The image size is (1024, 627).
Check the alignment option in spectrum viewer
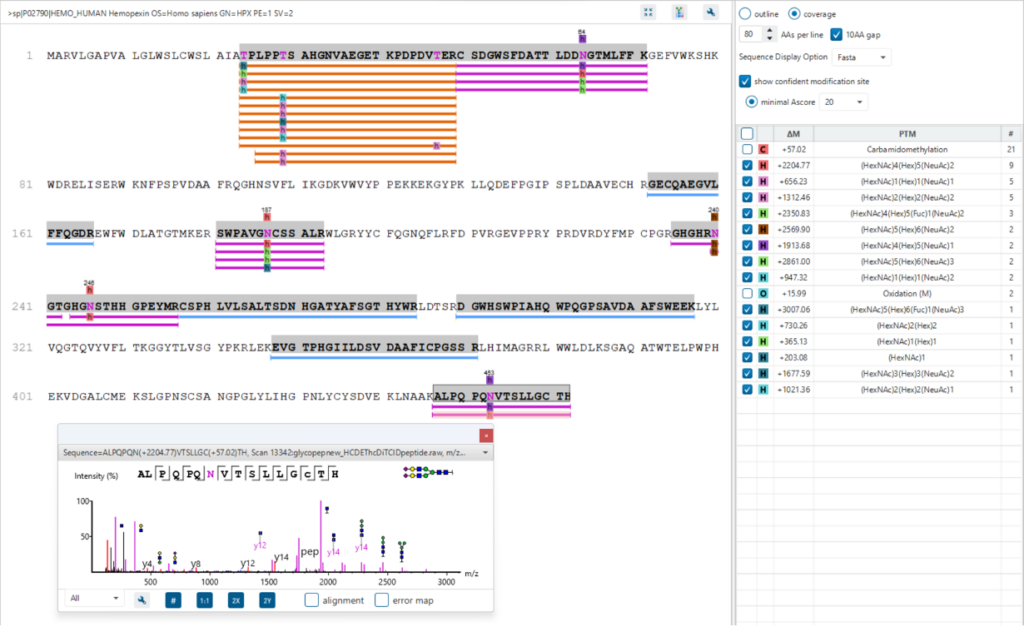point(311,599)
